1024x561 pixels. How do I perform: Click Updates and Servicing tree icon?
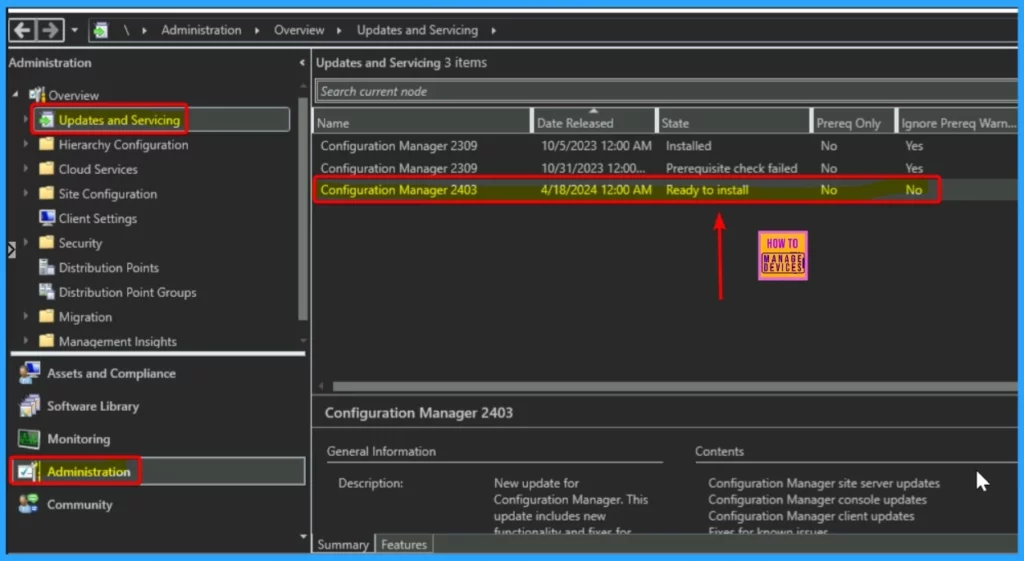pos(46,120)
